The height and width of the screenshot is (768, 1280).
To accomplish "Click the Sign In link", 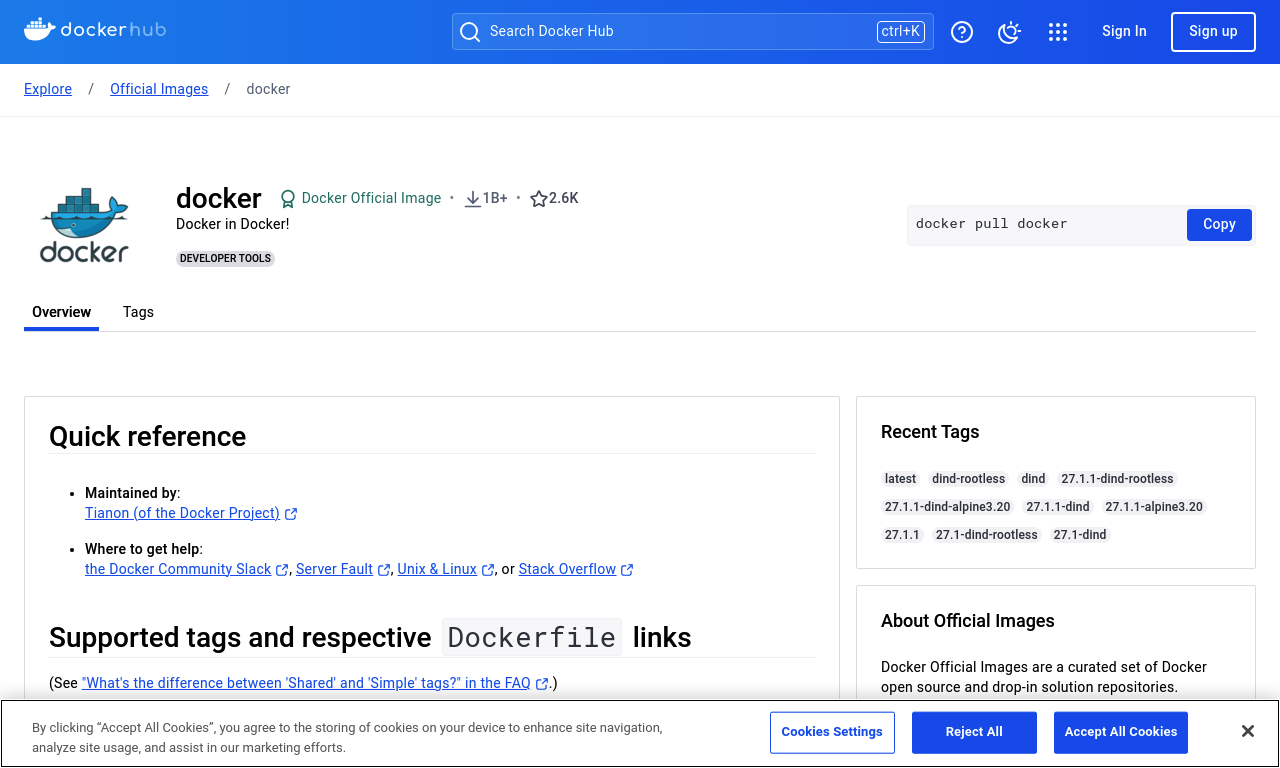I will click(x=1124, y=31).
